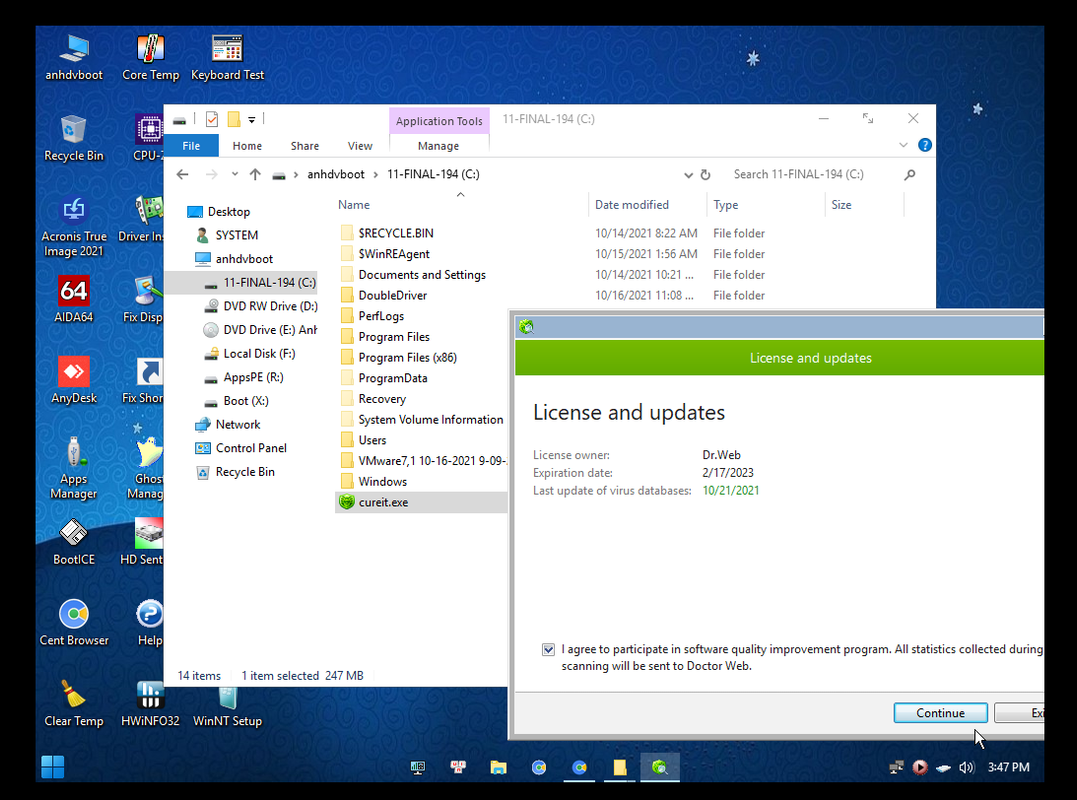Select cureit.exe in file list
Image resolution: width=1077 pixels, height=800 pixels.
point(421,502)
